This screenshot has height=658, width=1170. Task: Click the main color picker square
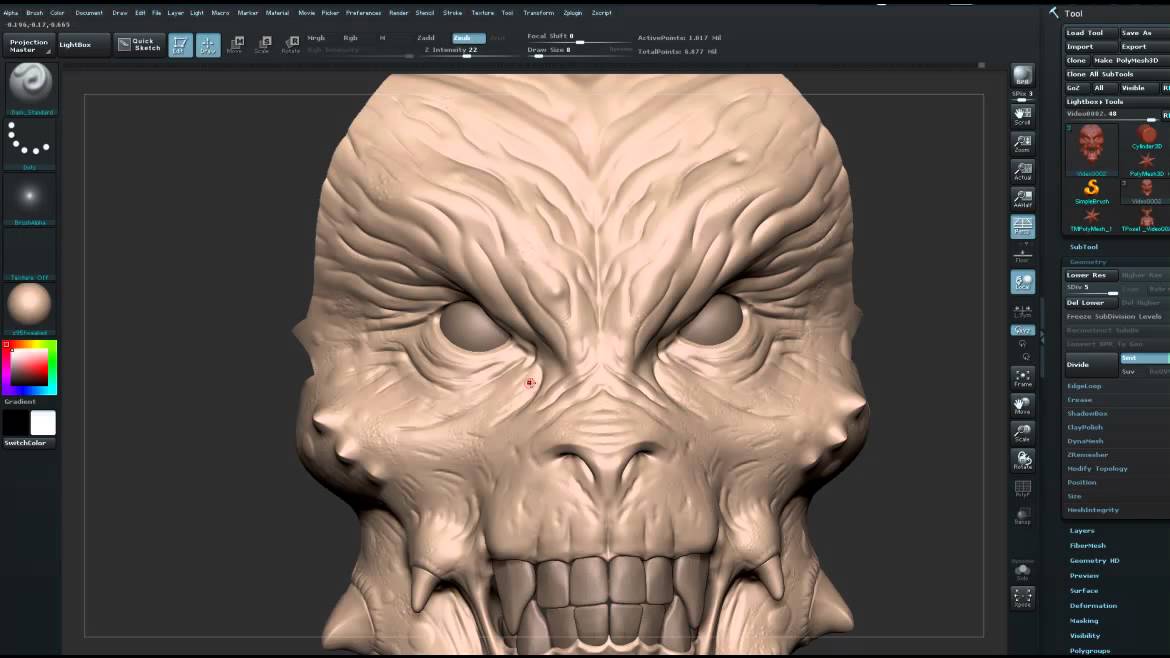click(x=29, y=368)
